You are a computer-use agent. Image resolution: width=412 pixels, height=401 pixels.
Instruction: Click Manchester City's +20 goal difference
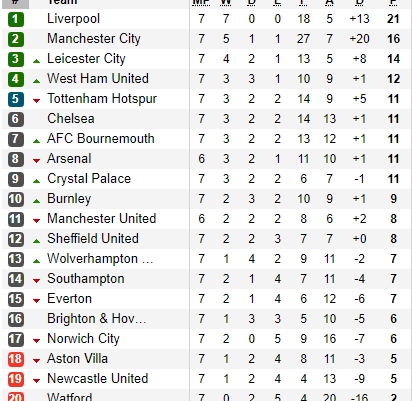pyautogui.click(x=359, y=39)
